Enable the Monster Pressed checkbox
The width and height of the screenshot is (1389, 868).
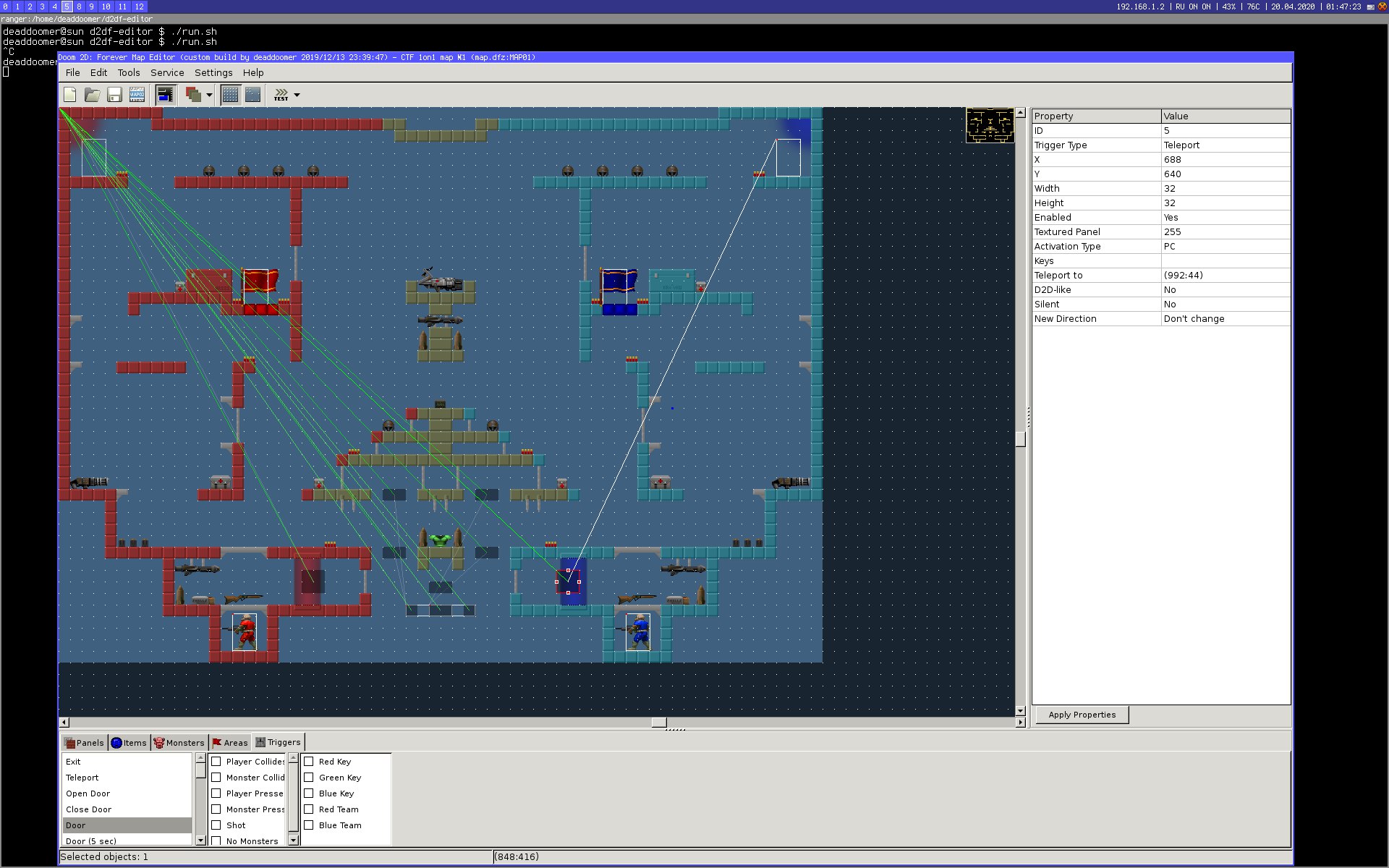[216, 809]
